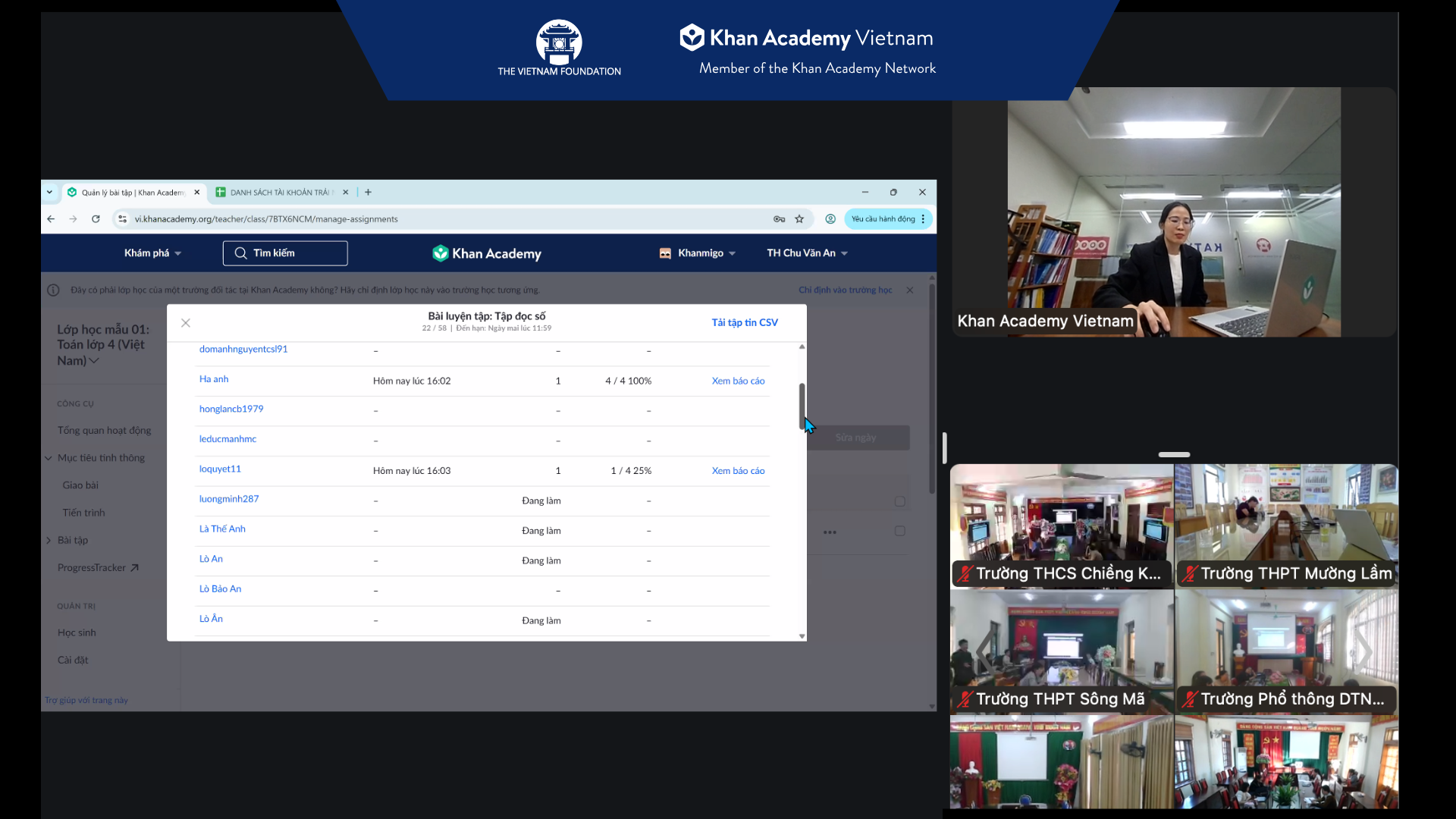Image resolution: width=1456 pixels, height=819 pixels.
Task: Click the Khan Academy logo in header
Action: [x=487, y=253]
